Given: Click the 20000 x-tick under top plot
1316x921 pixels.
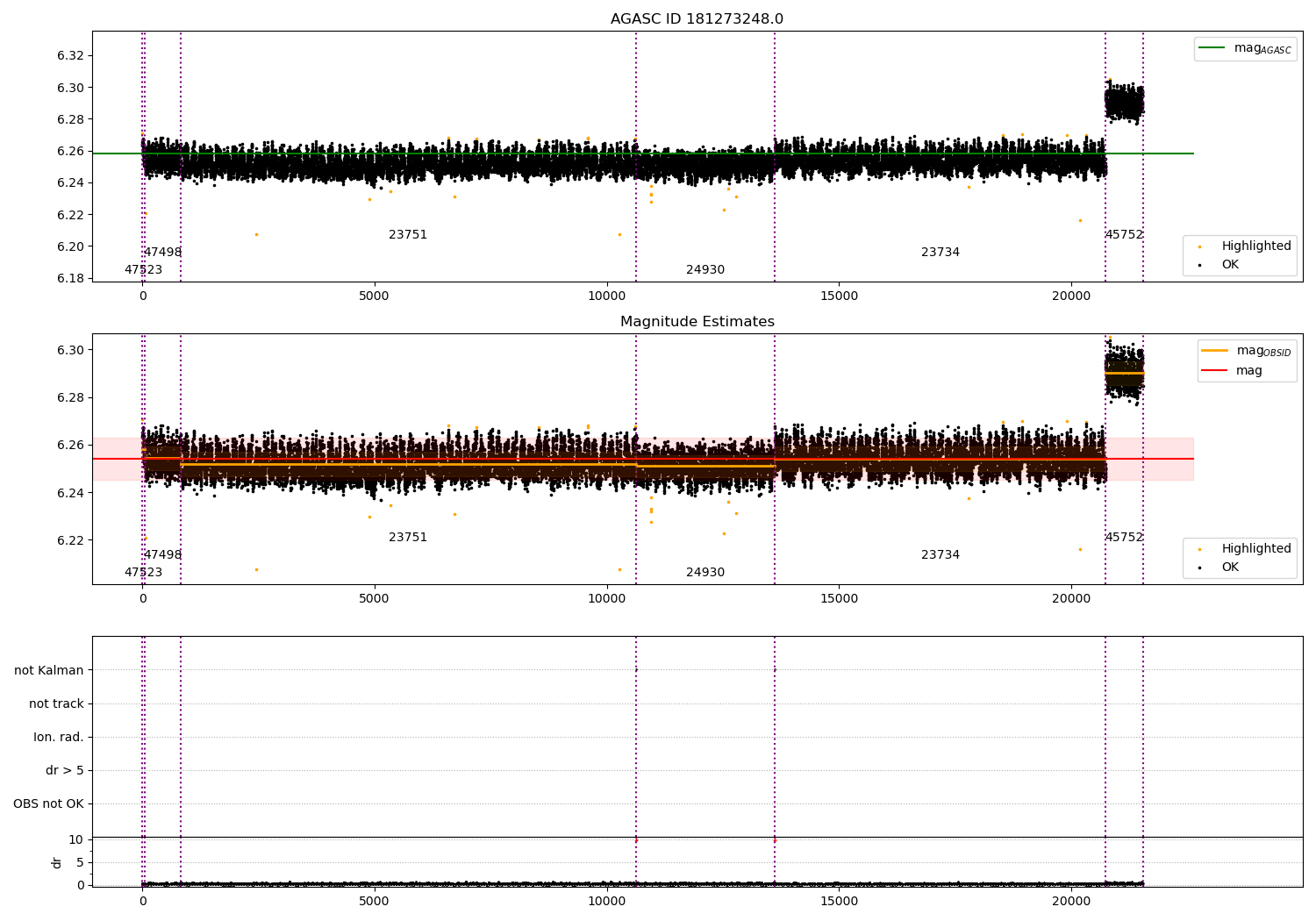Looking at the screenshot, I should coord(1071,296).
